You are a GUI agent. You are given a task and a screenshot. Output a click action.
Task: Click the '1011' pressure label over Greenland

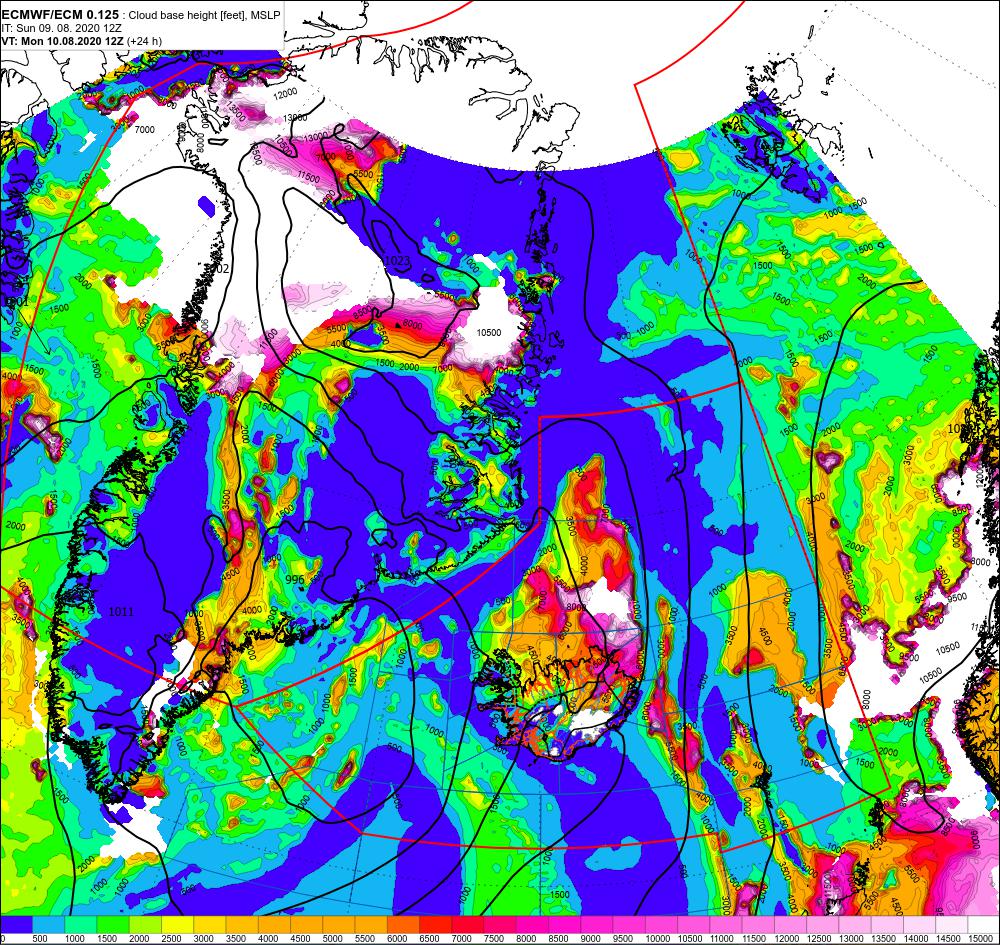tap(121, 612)
